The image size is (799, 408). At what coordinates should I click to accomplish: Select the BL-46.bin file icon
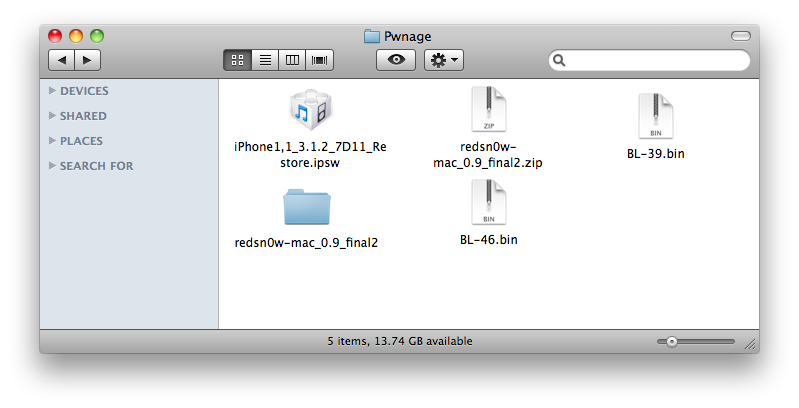point(488,202)
